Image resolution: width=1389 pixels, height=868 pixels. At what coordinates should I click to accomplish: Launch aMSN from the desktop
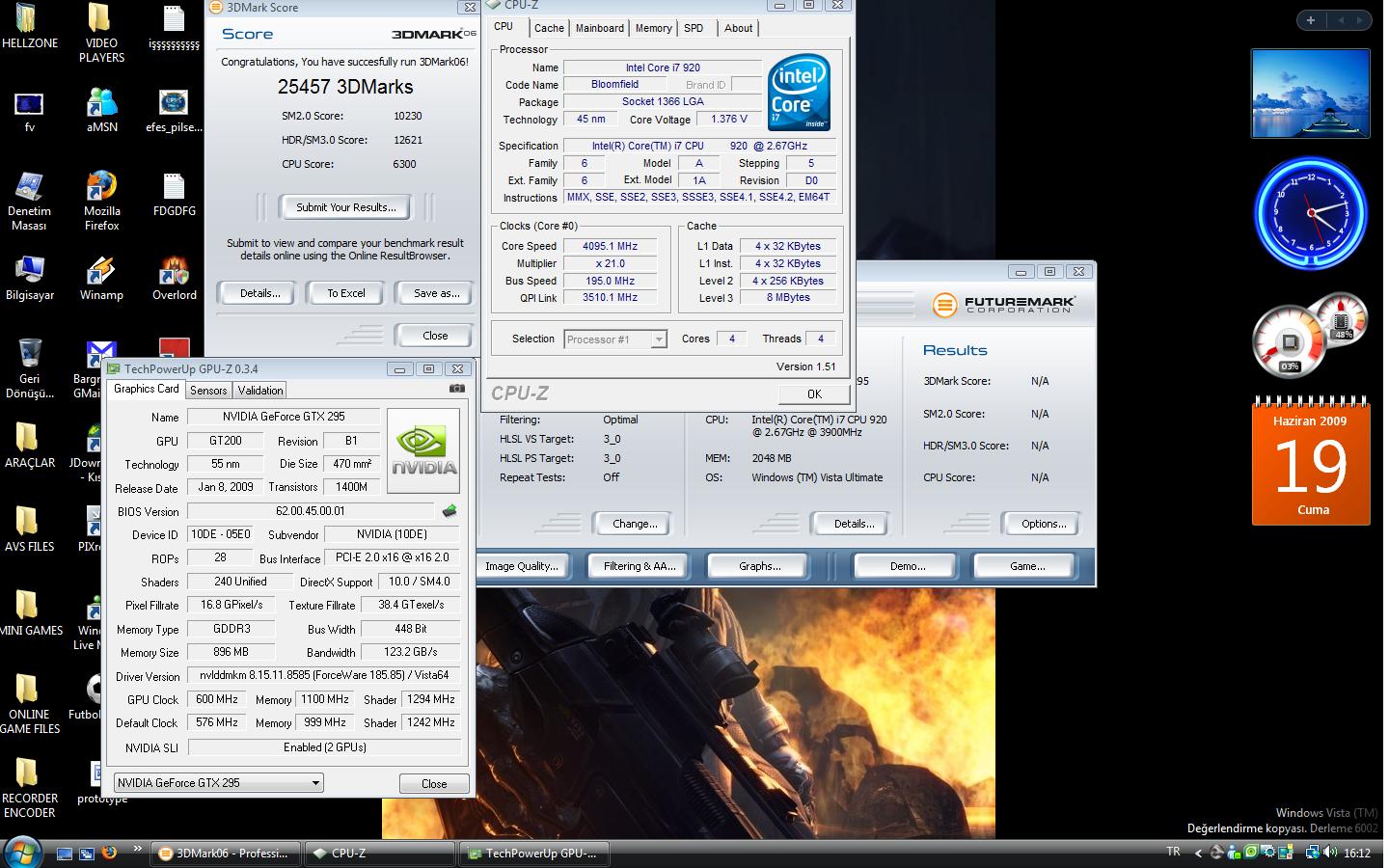point(101,110)
